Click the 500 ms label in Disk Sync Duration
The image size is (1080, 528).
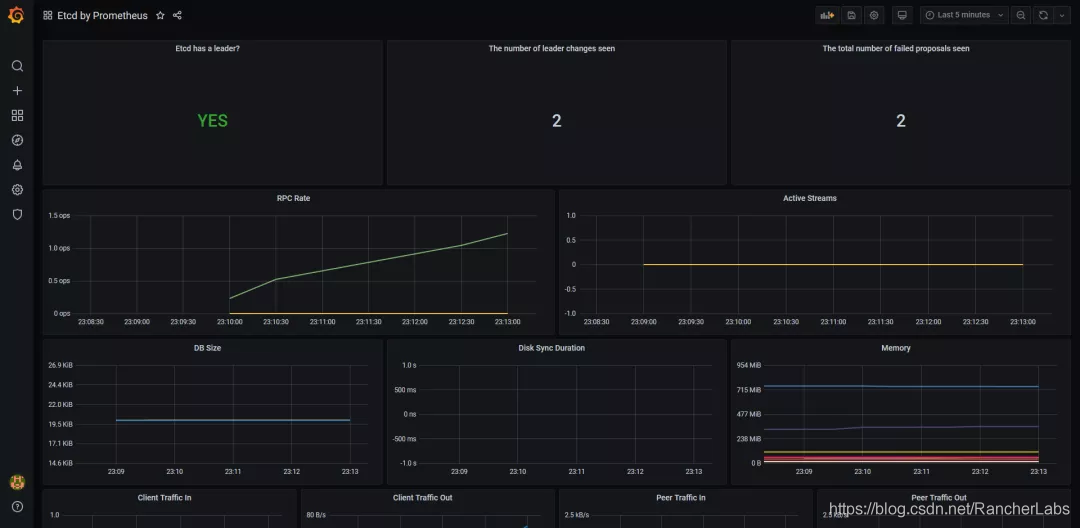pyautogui.click(x=407, y=390)
